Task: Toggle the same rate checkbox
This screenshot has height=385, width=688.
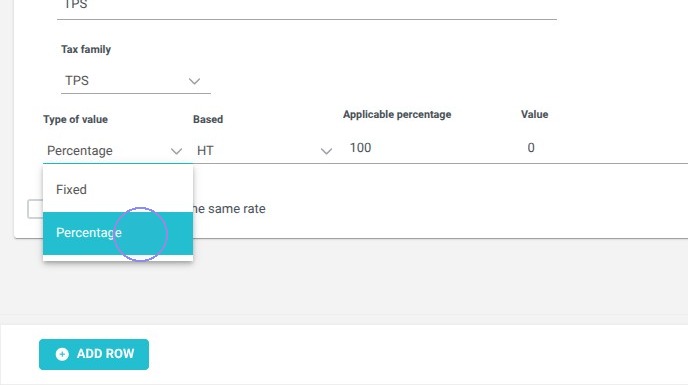Action: [35, 209]
